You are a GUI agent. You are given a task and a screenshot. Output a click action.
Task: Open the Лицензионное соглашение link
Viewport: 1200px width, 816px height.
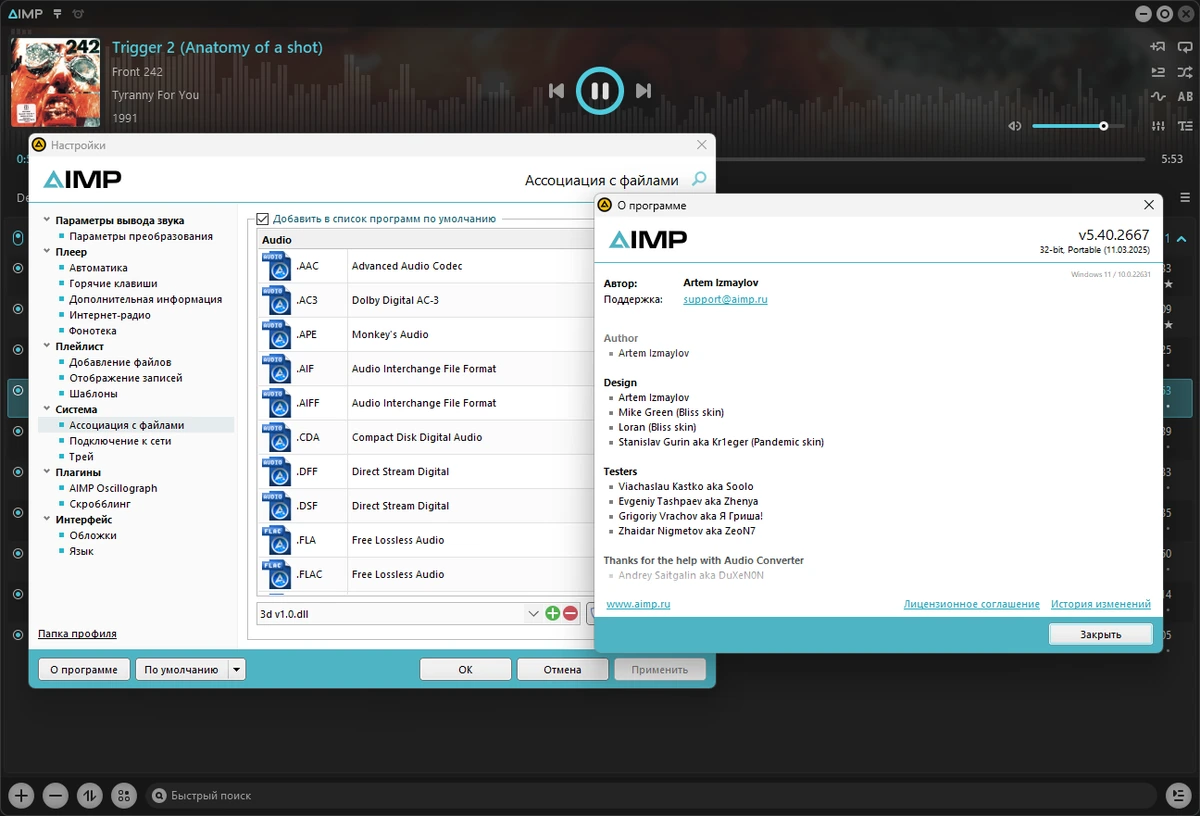971,604
